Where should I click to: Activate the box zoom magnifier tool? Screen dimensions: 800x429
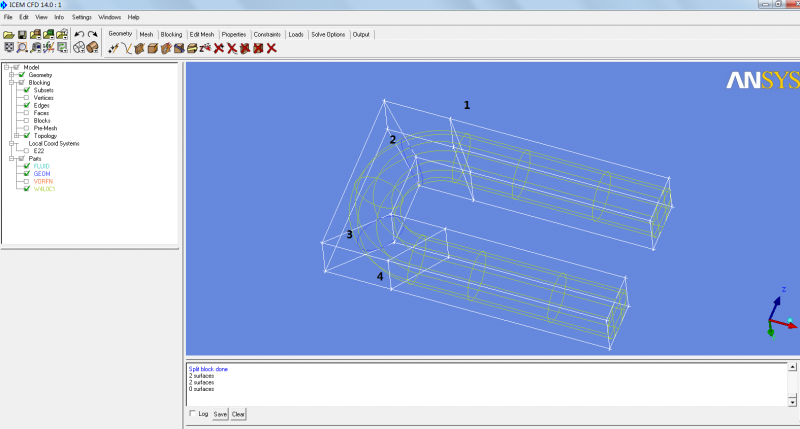[22, 47]
